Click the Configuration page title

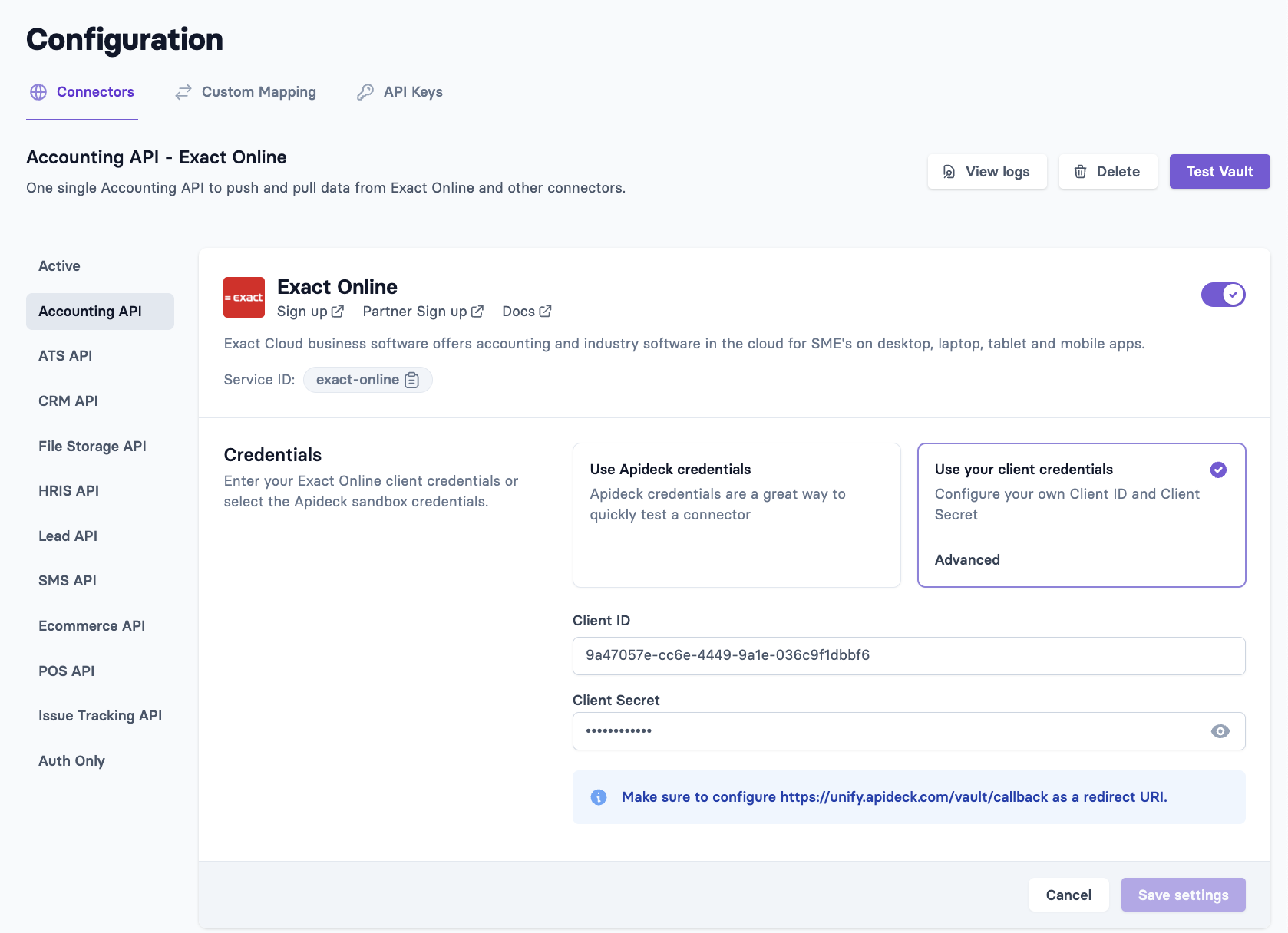point(124,40)
